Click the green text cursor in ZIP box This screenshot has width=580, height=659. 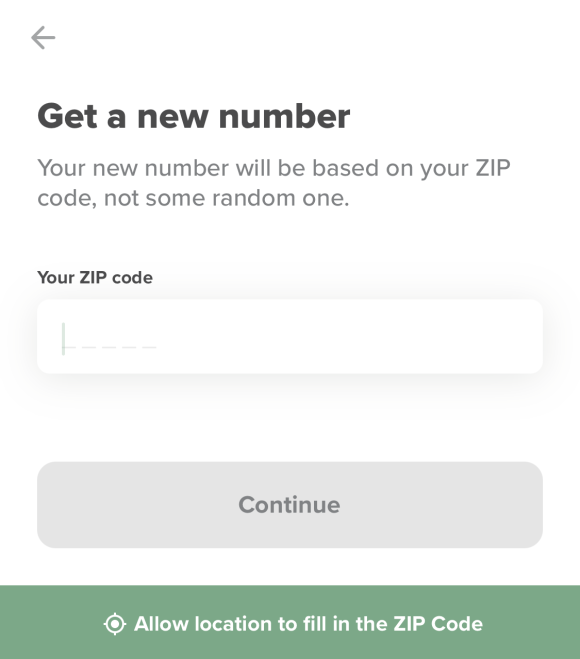(63, 339)
